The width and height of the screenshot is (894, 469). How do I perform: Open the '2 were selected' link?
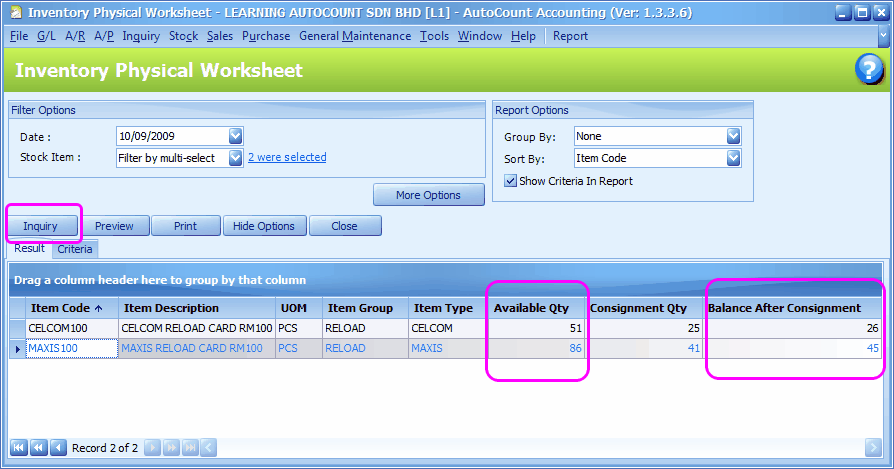287,157
